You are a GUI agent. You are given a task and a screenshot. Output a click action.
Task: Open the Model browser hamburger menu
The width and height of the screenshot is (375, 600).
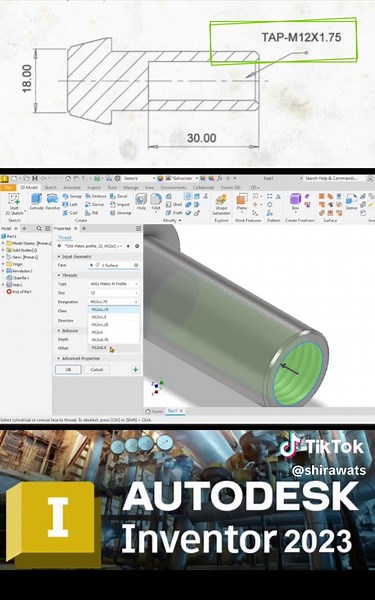click(47, 228)
